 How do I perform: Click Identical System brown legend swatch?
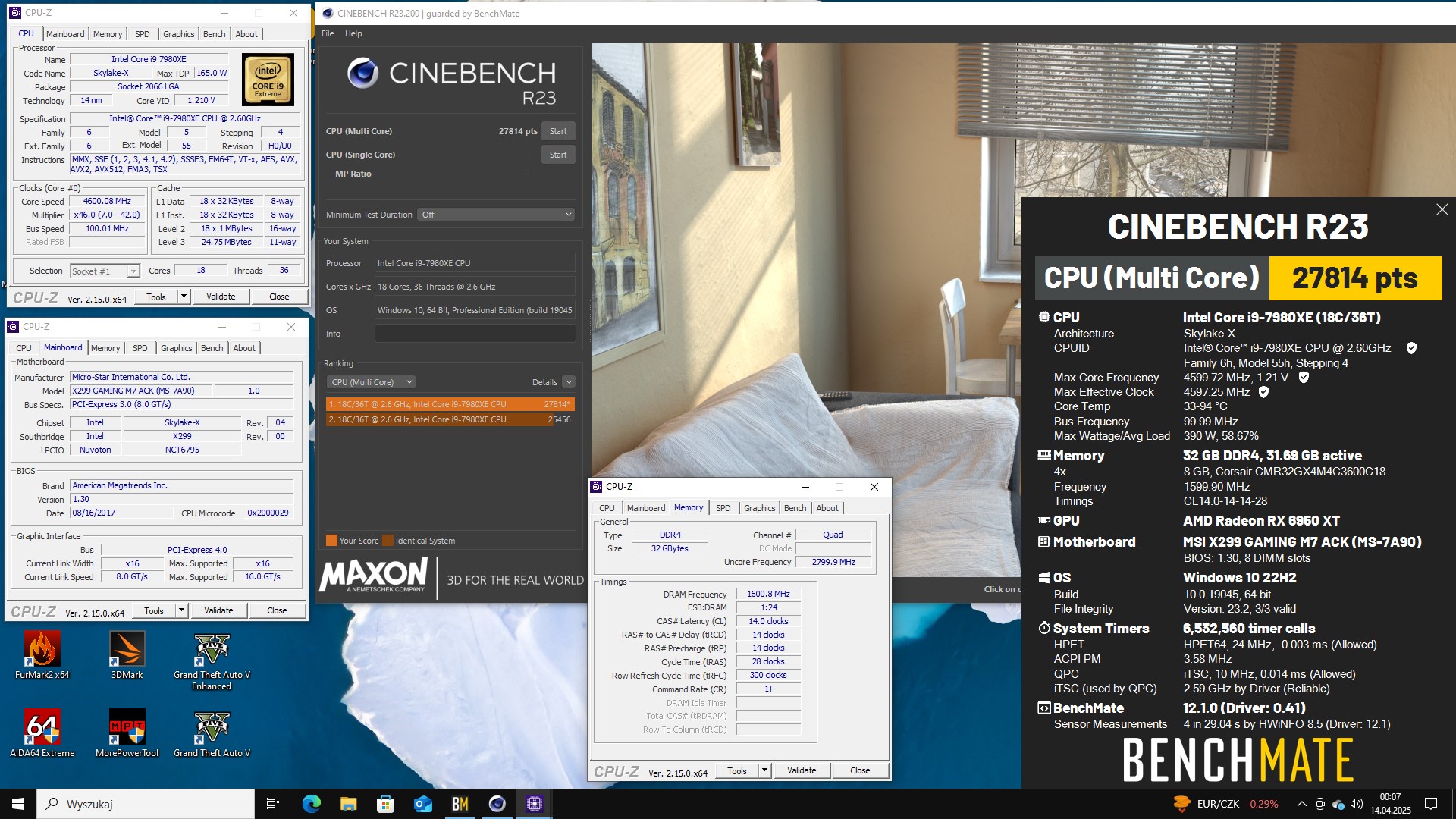pyautogui.click(x=388, y=541)
